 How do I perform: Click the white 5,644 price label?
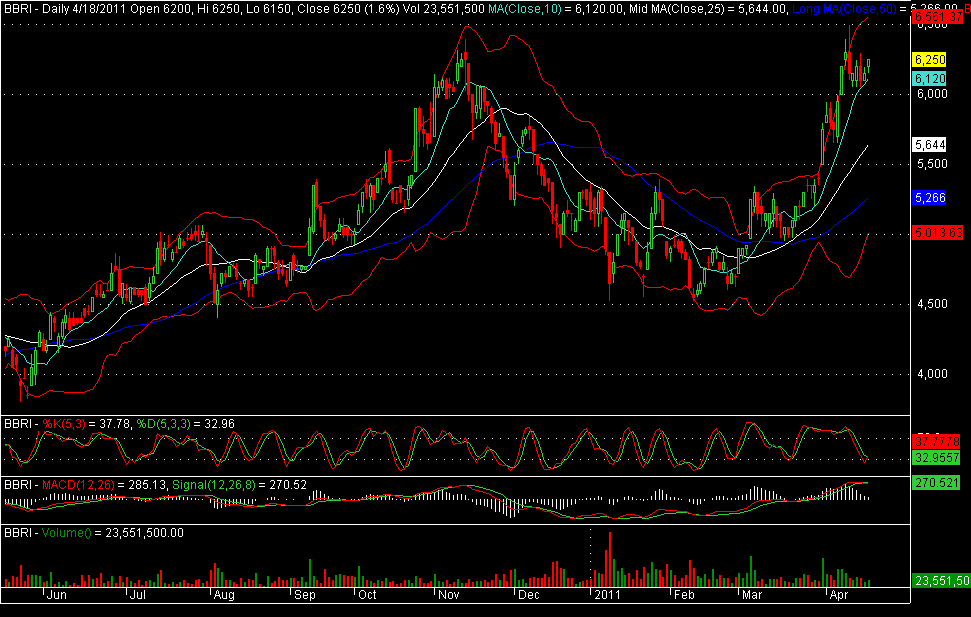pyautogui.click(x=930, y=145)
